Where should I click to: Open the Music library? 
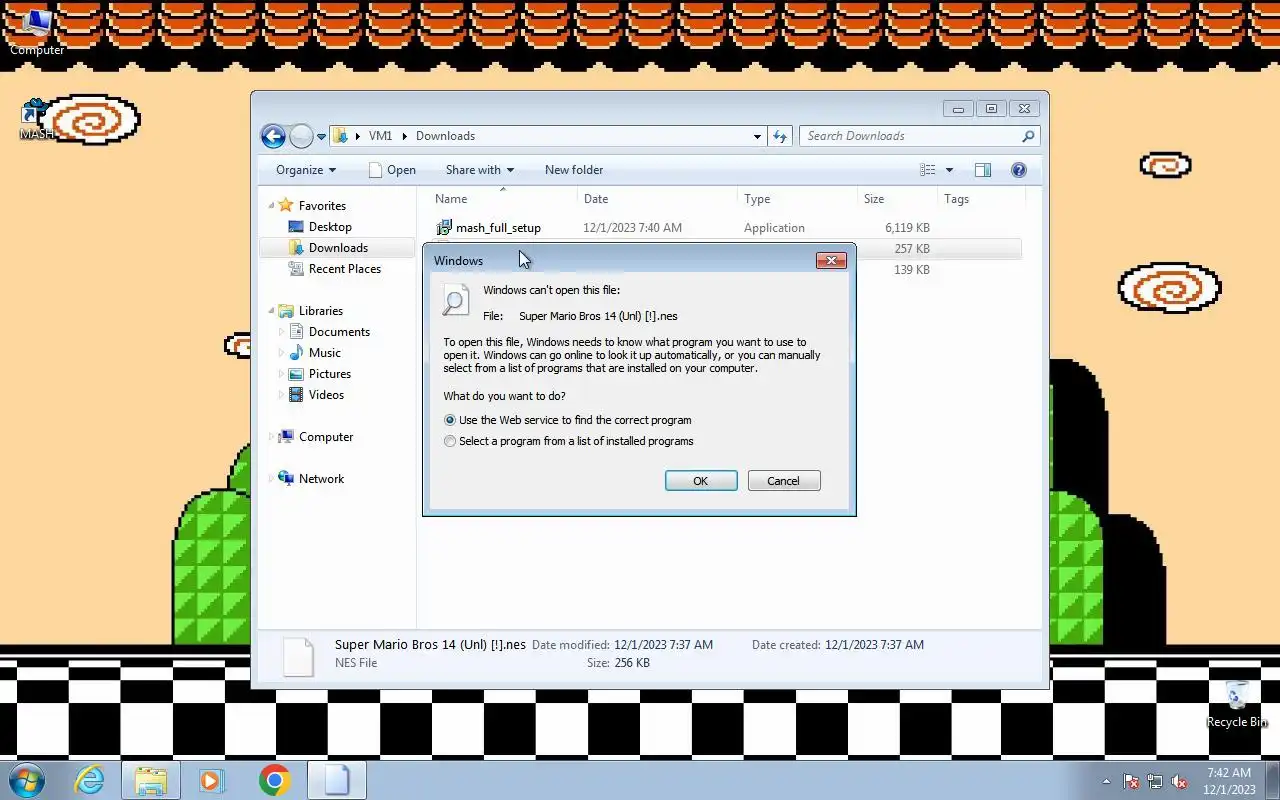coord(325,353)
